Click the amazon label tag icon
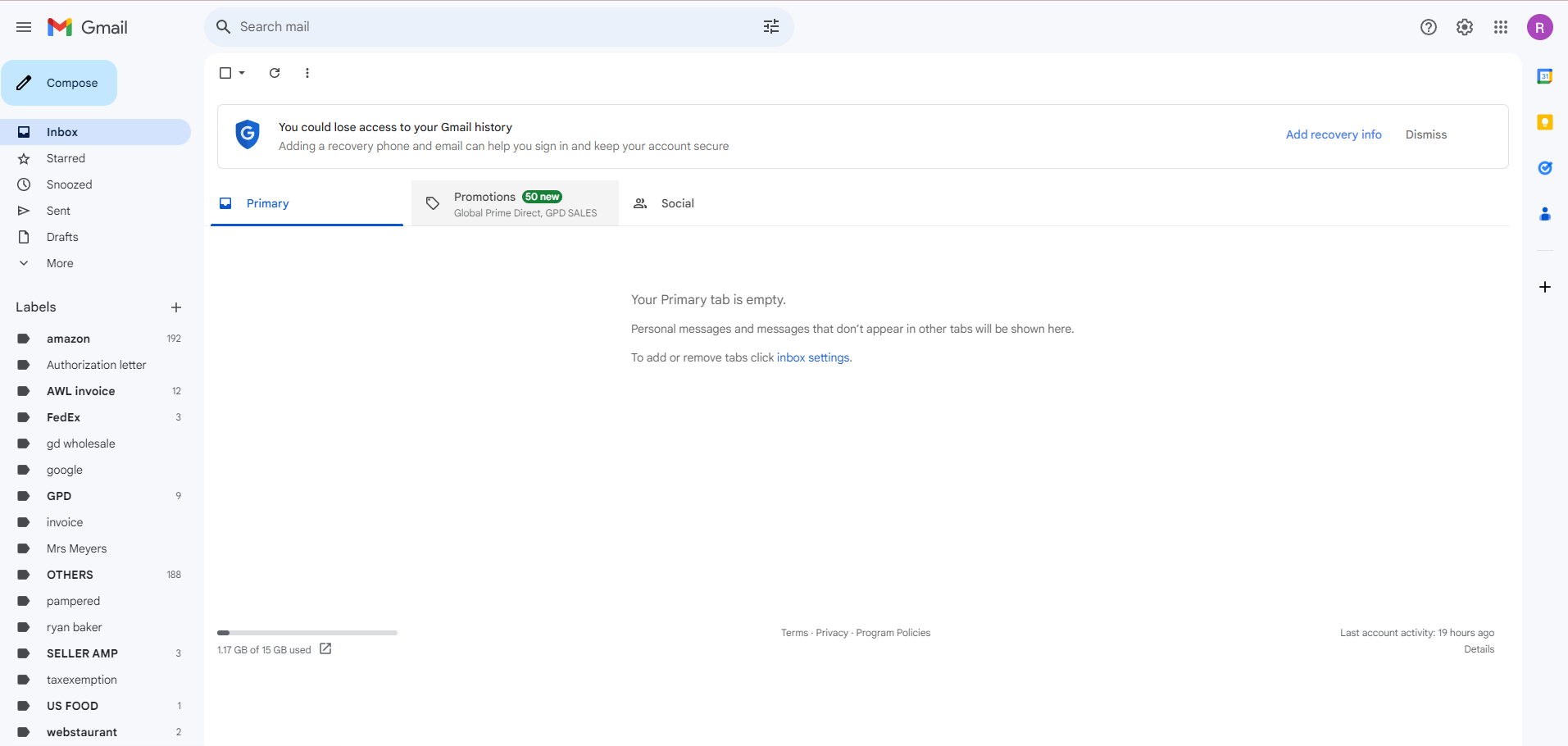The width and height of the screenshot is (1568, 746). (x=24, y=339)
